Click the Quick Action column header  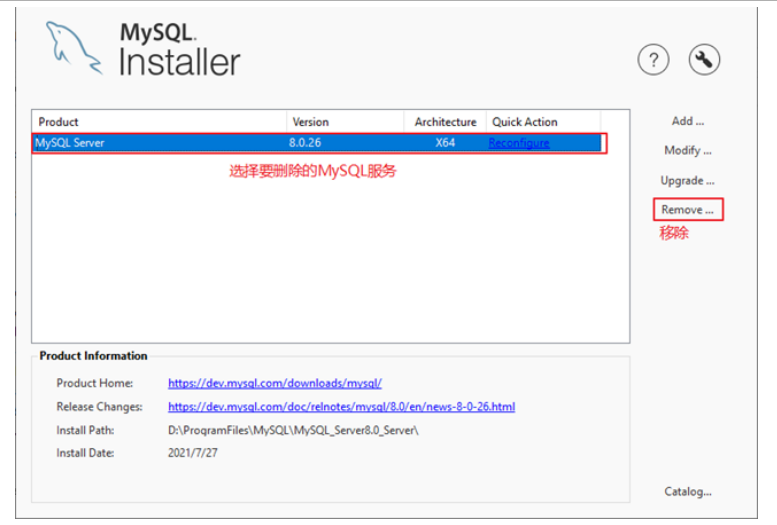543,122
